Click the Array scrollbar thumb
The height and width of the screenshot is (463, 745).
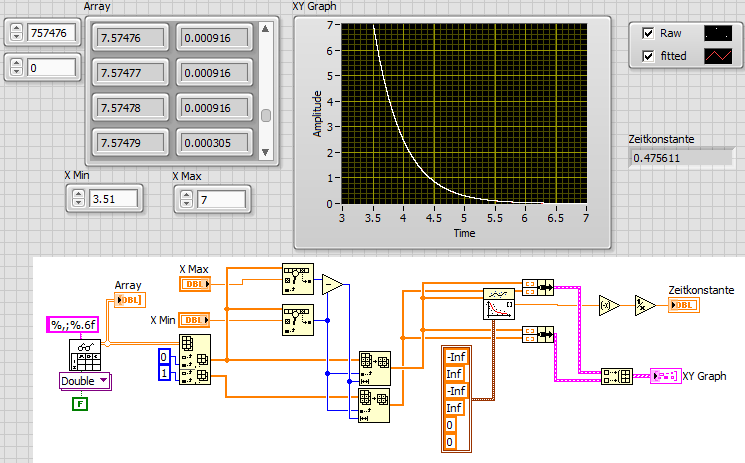tap(266, 116)
